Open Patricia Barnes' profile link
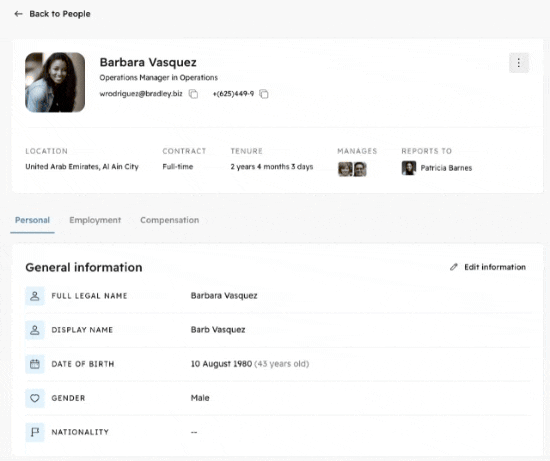550x461 pixels. (x=446, y=168)
